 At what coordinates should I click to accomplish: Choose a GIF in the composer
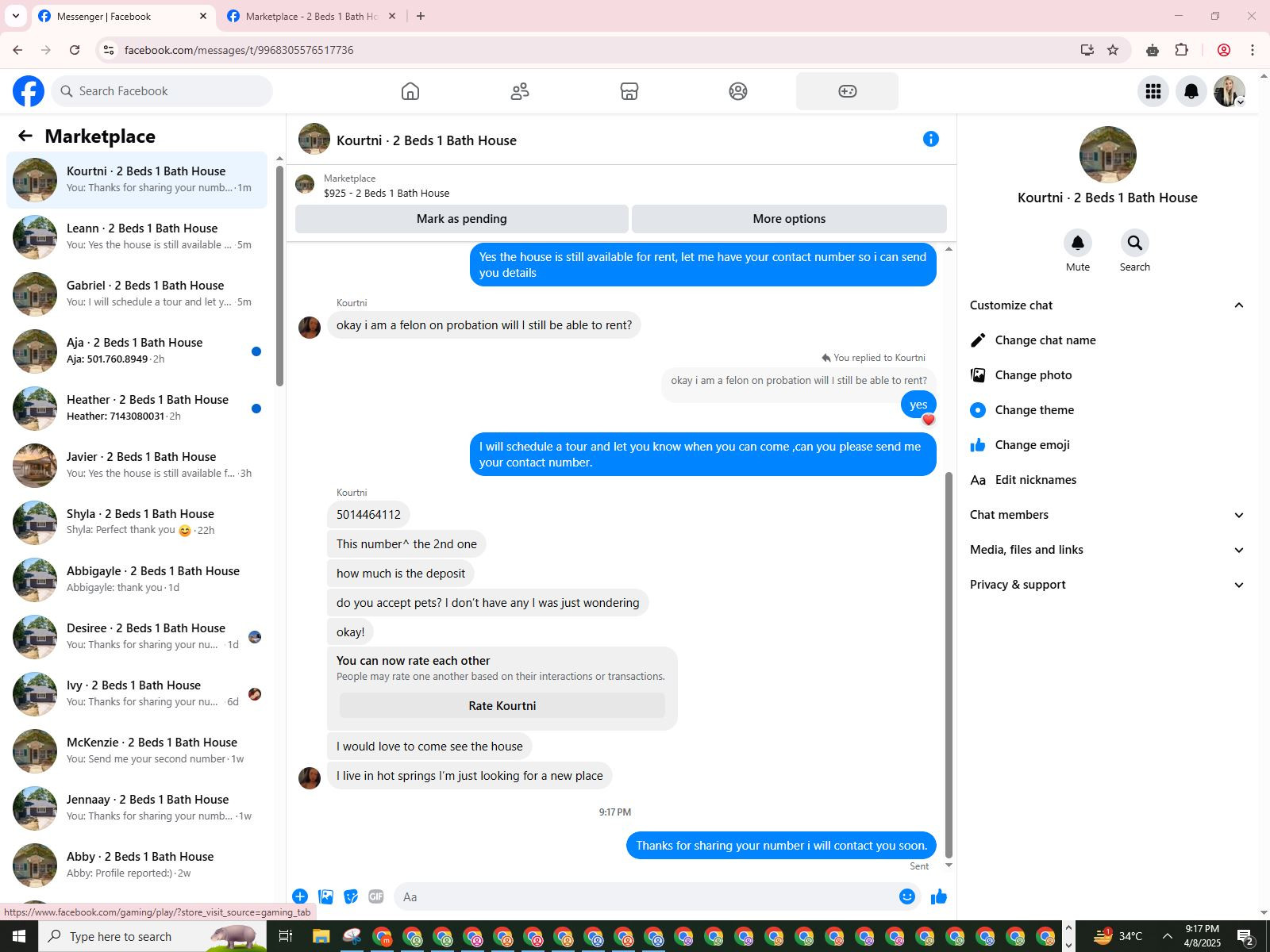pyautogui.click(x=376, y=896)
